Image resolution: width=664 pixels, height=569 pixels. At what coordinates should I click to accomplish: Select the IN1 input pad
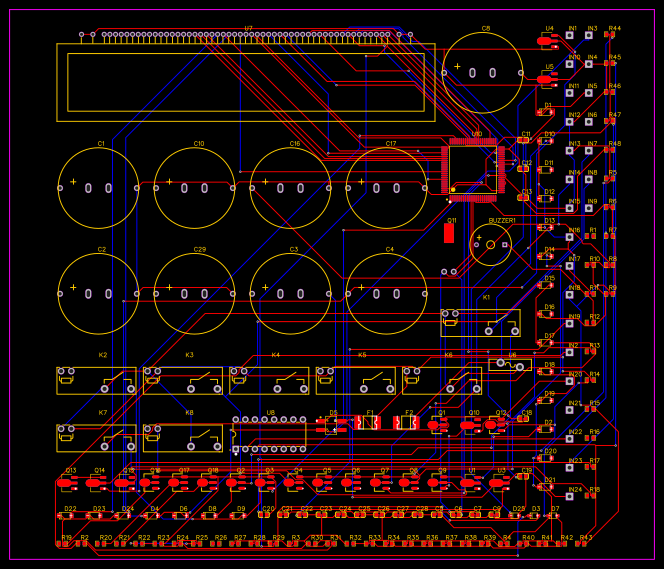coord(570,35)
